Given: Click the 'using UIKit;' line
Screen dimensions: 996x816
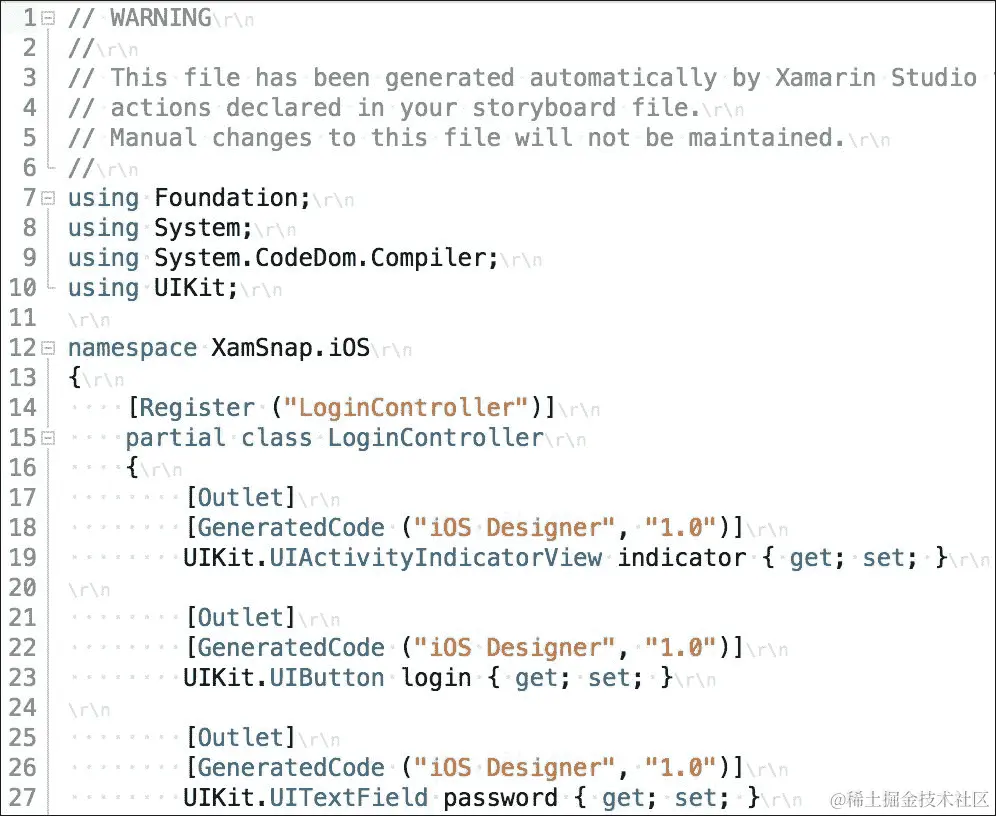Looking at the screenshot, I should [x=153, y=288].
